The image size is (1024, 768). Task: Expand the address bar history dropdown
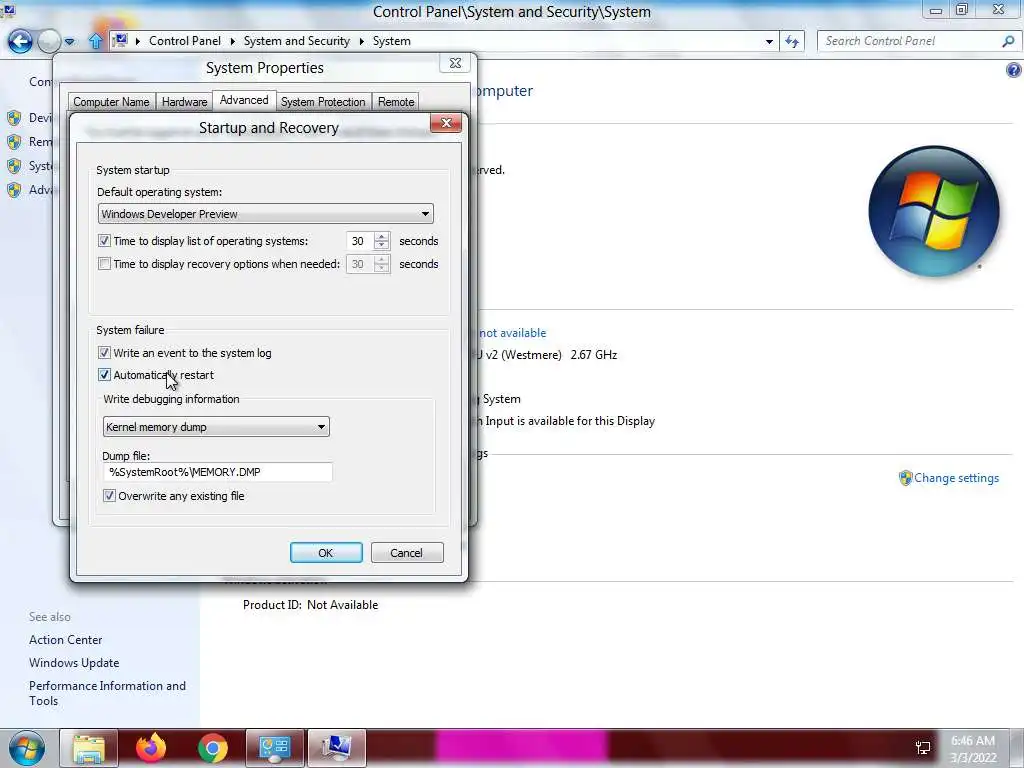click(x=769, y=41)
